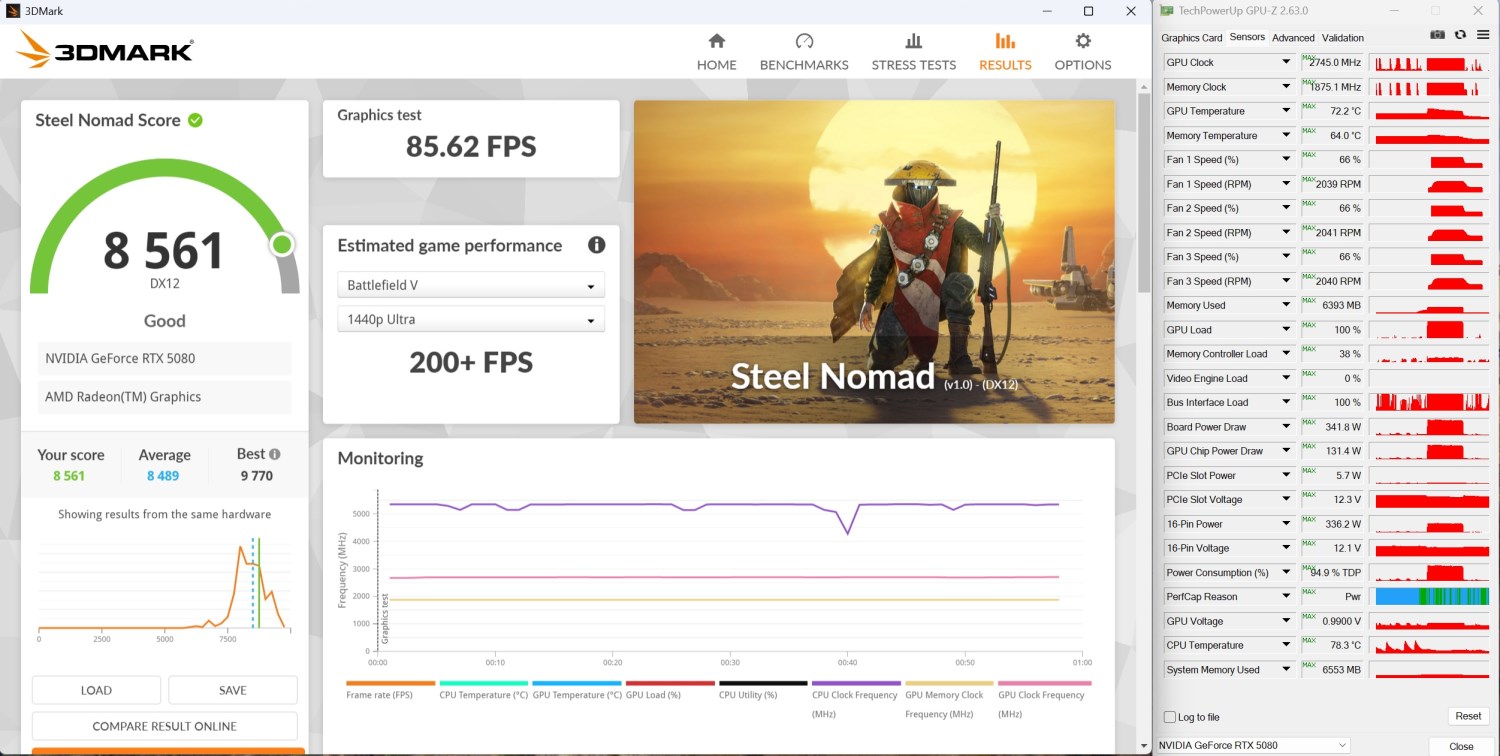Click the PerfCap Reason colored bar graph
The width and height of the screenshot is (1500, 756).
(x=1432, y=597)
